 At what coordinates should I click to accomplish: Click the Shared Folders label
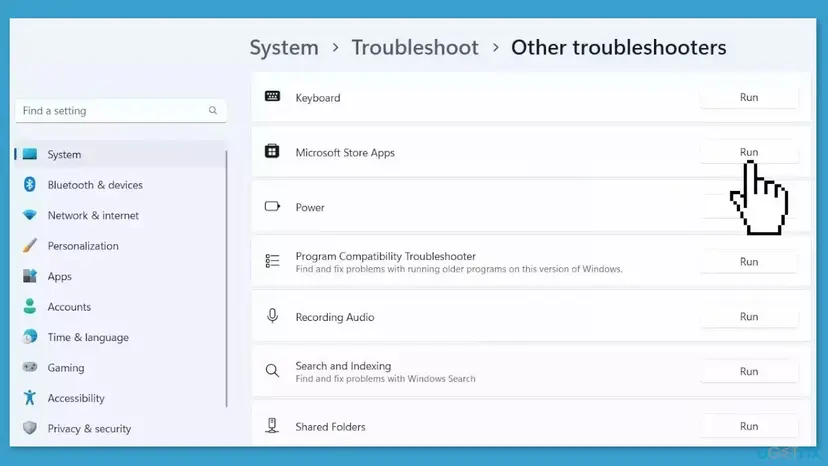point(331,427)
